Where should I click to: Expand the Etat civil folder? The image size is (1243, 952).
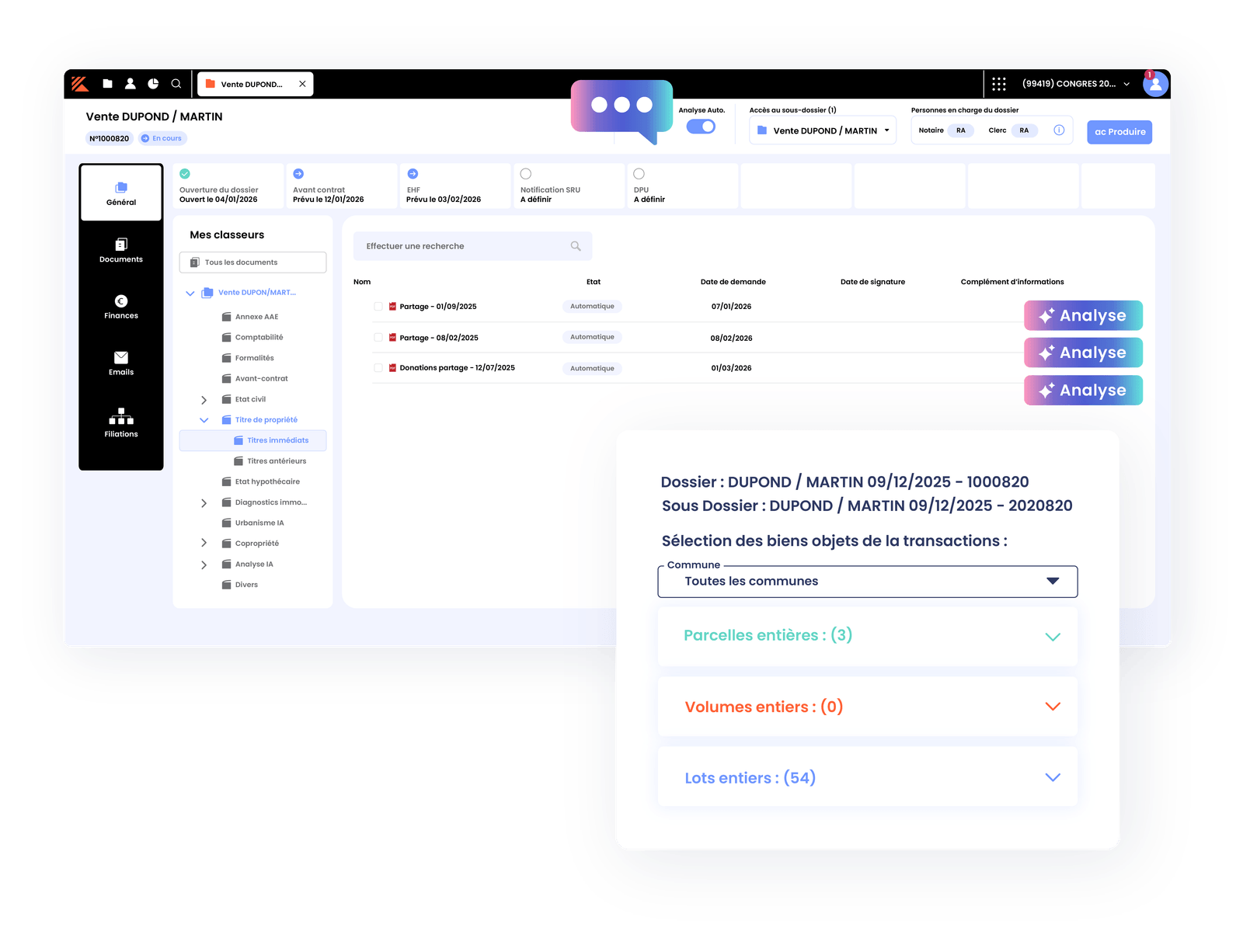pos(204,400)
